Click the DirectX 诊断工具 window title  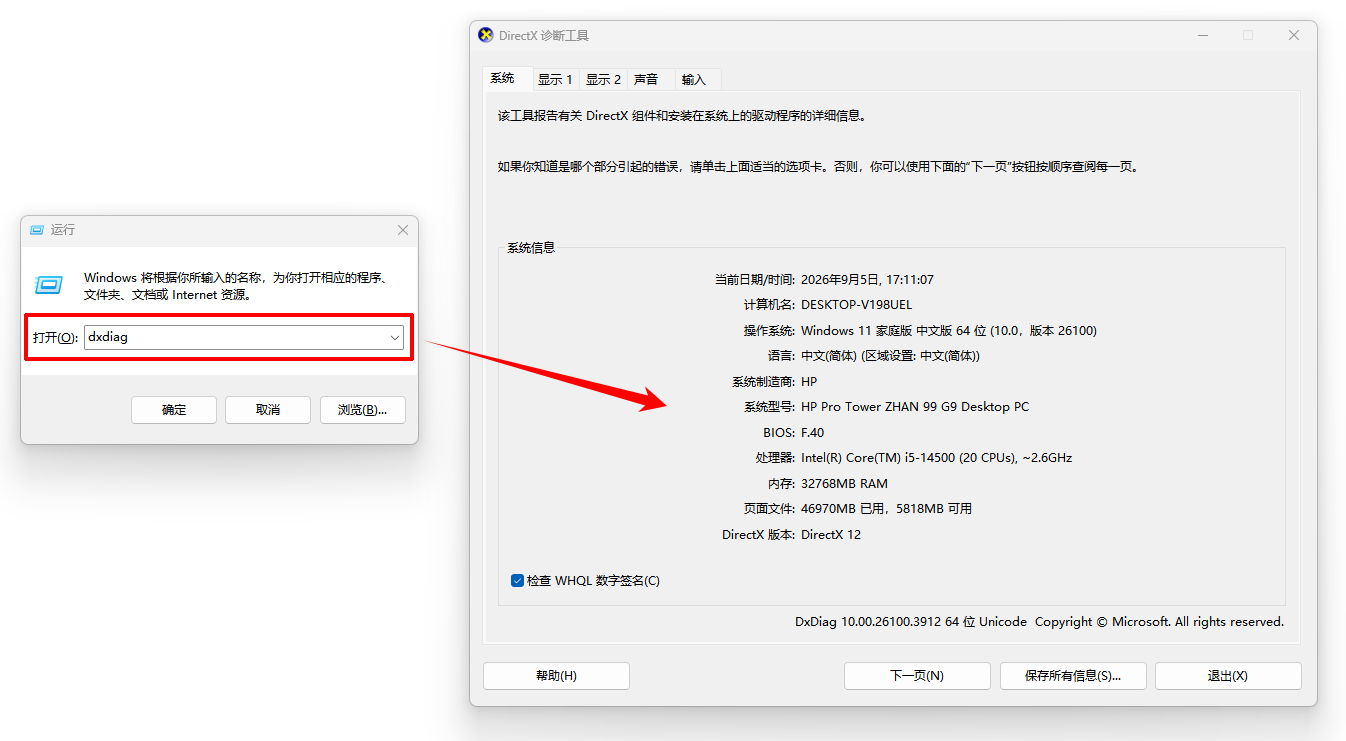click(544, 35)
